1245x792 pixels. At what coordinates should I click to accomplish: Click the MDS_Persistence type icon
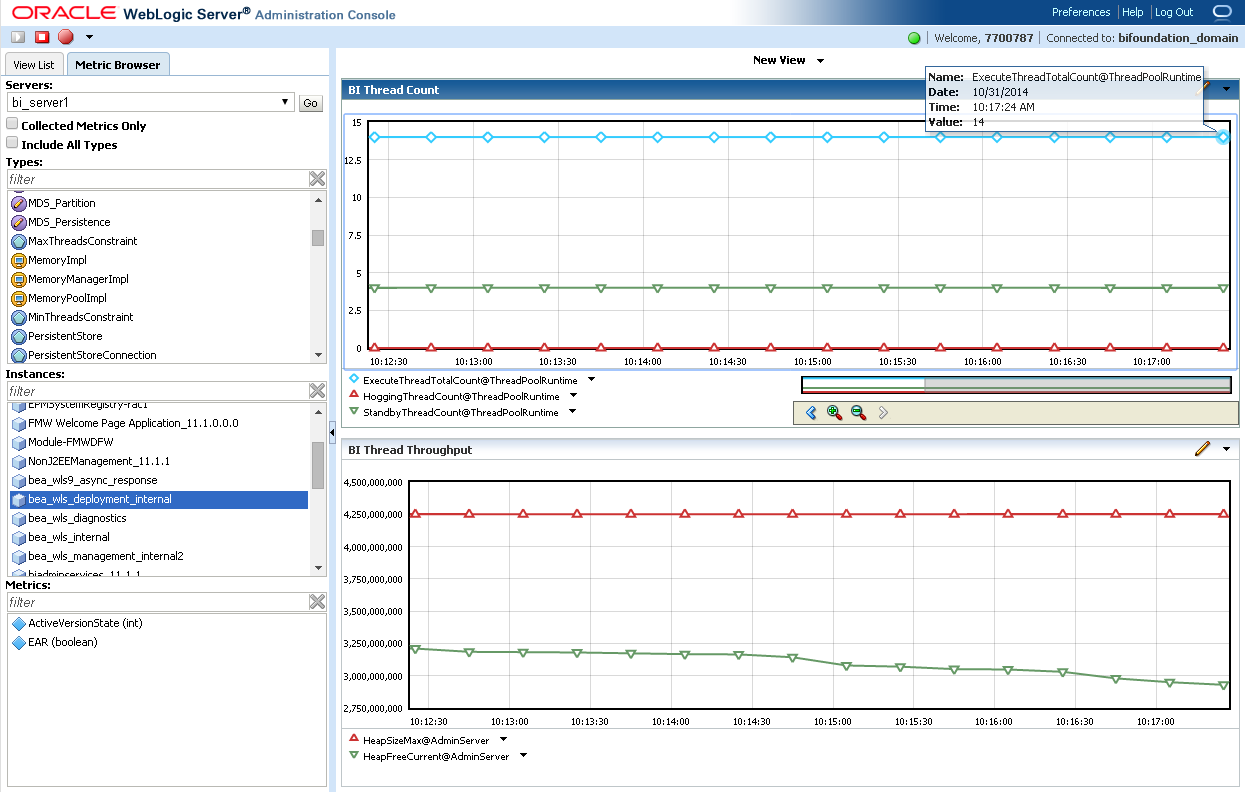click(18, 222)
